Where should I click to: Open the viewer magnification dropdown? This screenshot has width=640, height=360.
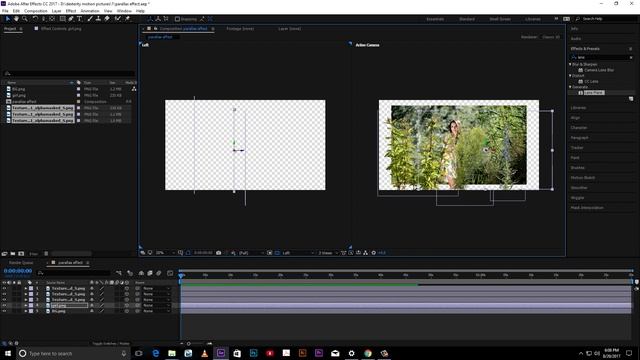(165, 253)
